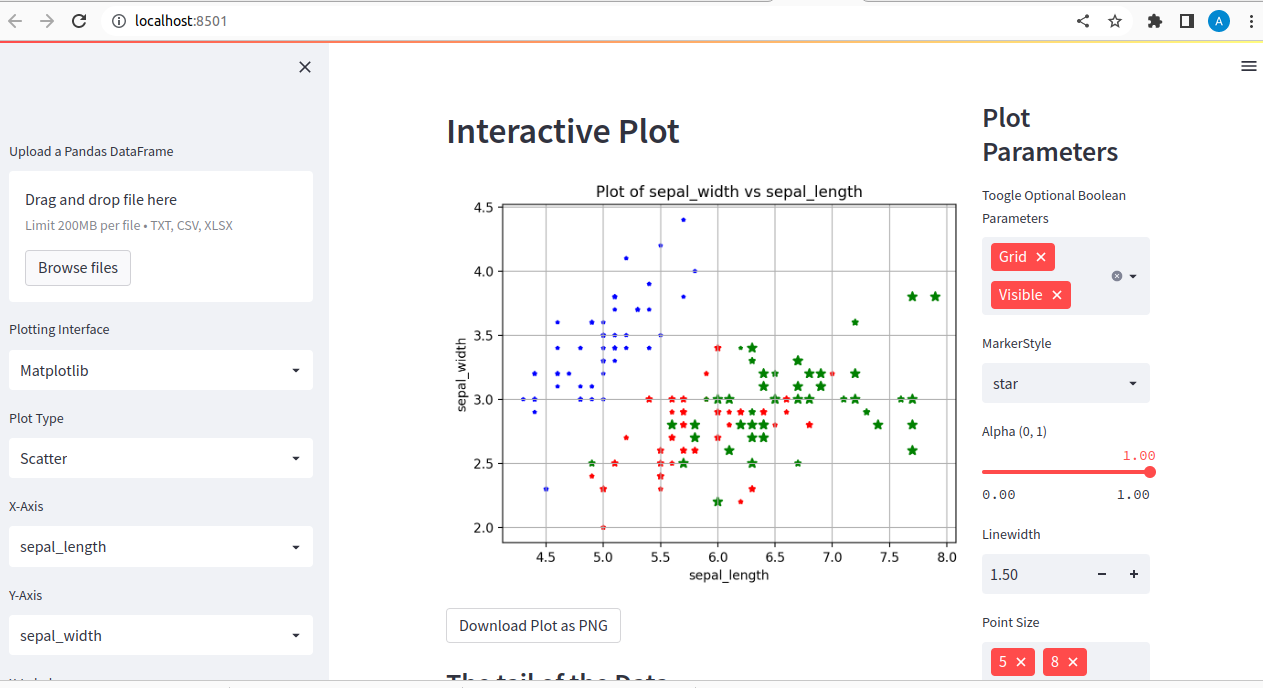Screen dimensions: 1263x688
Task: Toggle the bookmark star for this page
Action: pos(1114,20)
